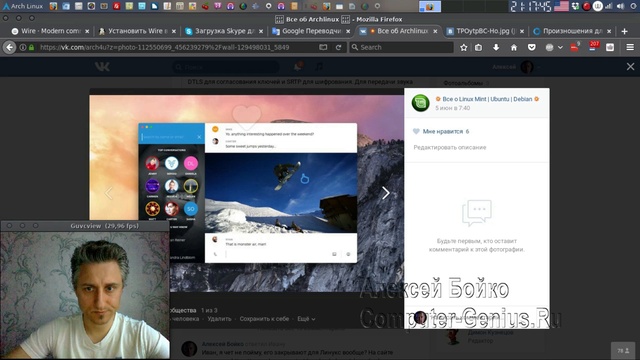Expand the Ещё dropdown under photo
The image size is (640, 360).
pos(306,319)
